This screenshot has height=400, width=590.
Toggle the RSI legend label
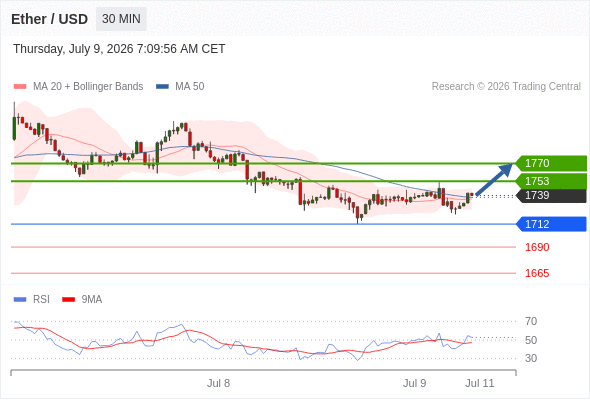pos(41,300)
